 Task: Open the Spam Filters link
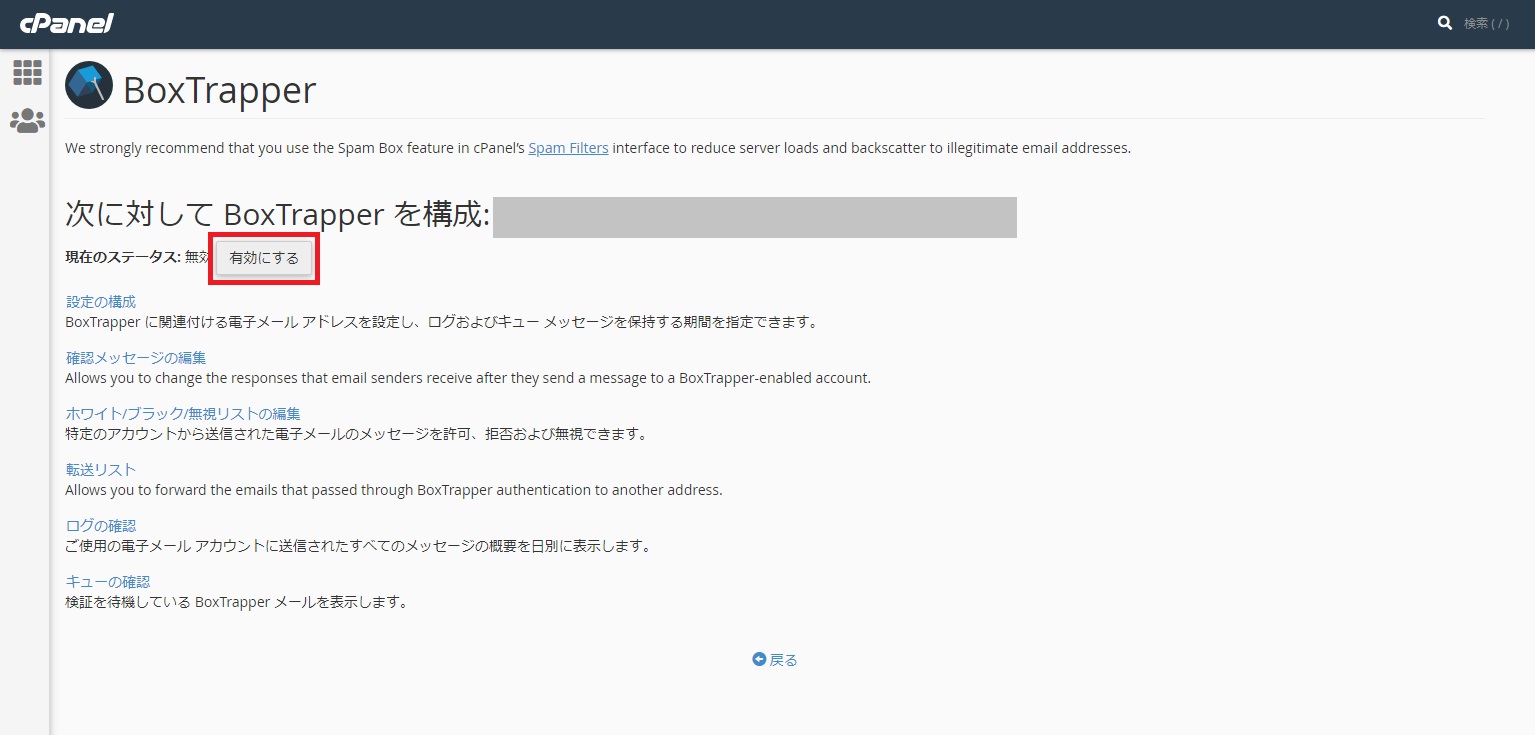[568, 148]
